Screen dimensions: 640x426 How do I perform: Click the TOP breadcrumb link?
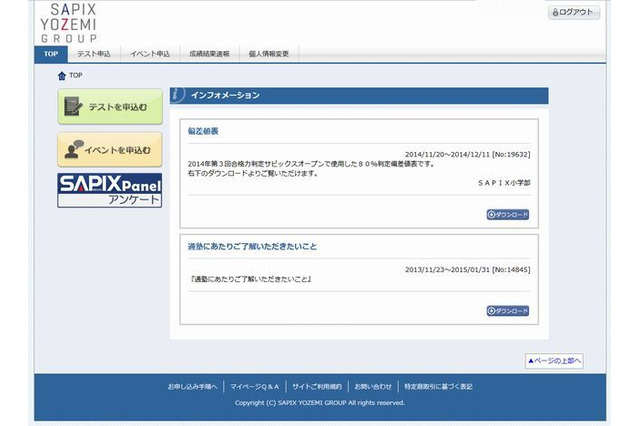coord(76,75)
